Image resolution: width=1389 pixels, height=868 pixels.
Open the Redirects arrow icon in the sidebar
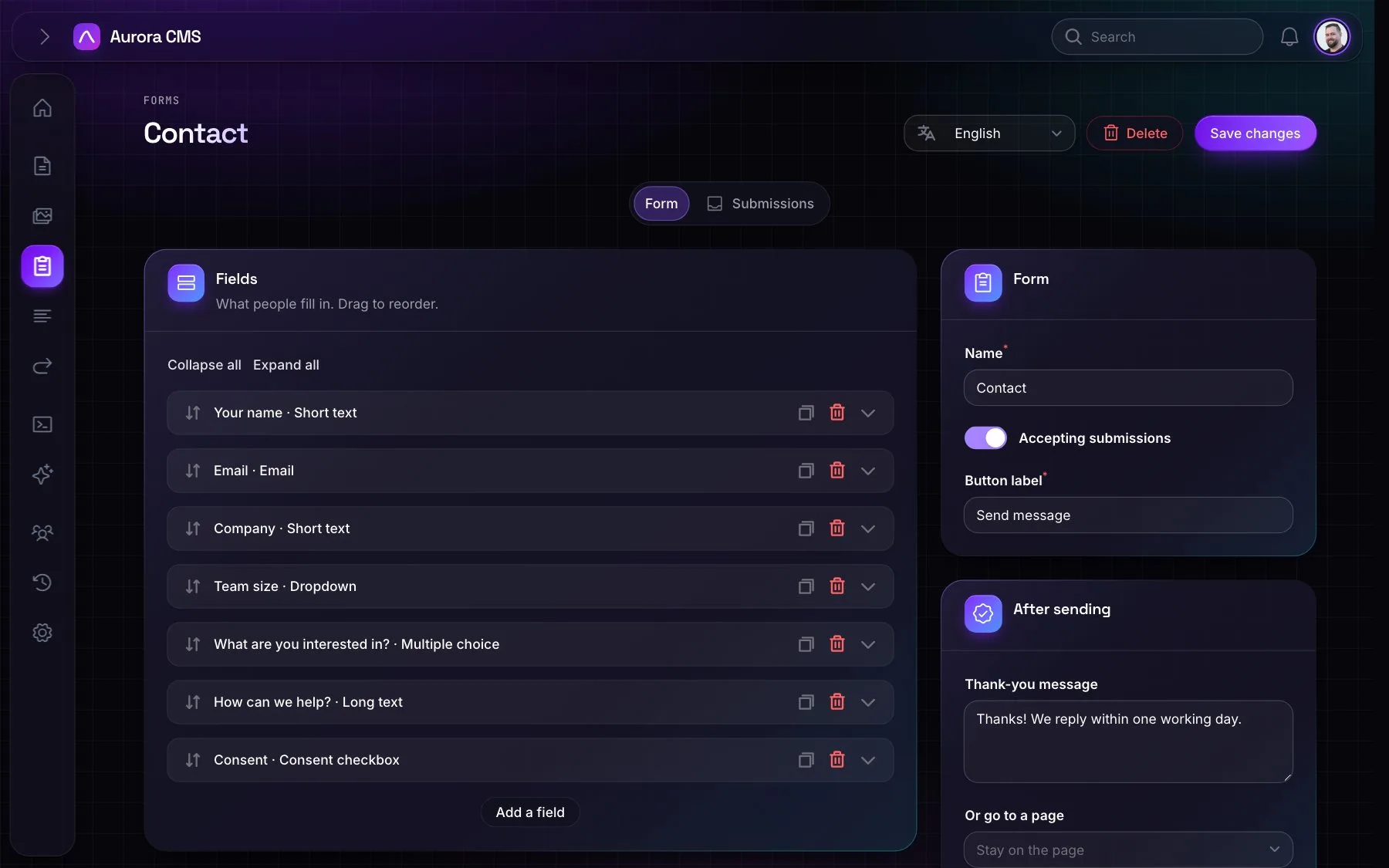pos(42,366)
